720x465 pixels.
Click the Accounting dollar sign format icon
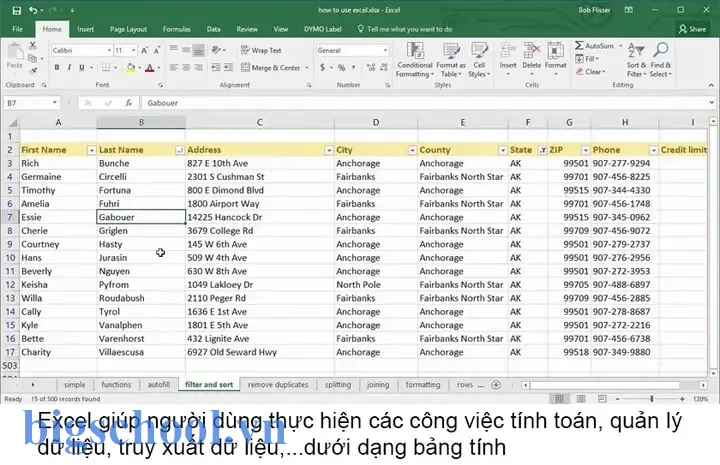tap(322, 67)
